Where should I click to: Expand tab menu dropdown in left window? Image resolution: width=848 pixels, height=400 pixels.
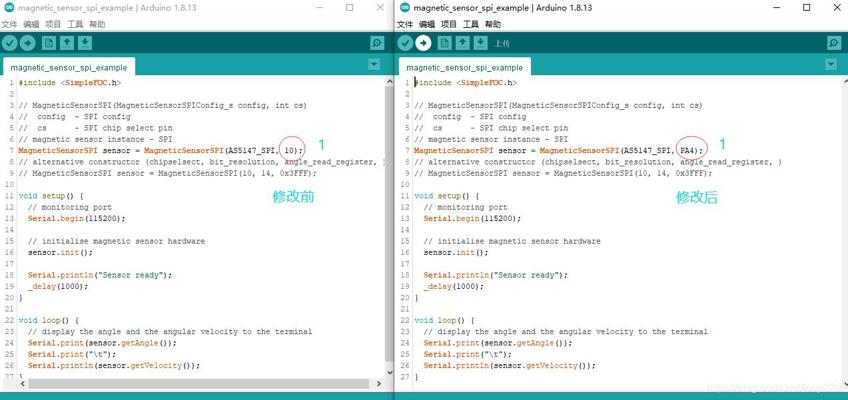point(374,65)
